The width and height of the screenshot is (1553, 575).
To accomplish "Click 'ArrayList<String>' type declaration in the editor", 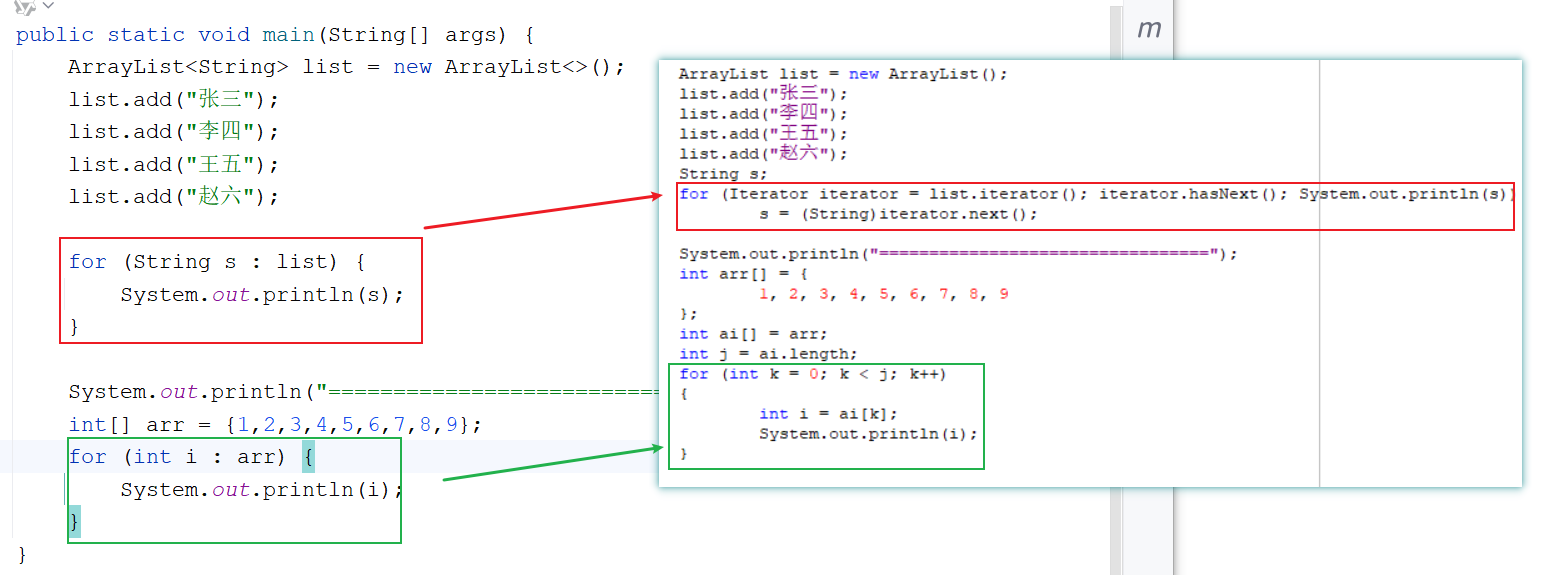I will point(180,67).
